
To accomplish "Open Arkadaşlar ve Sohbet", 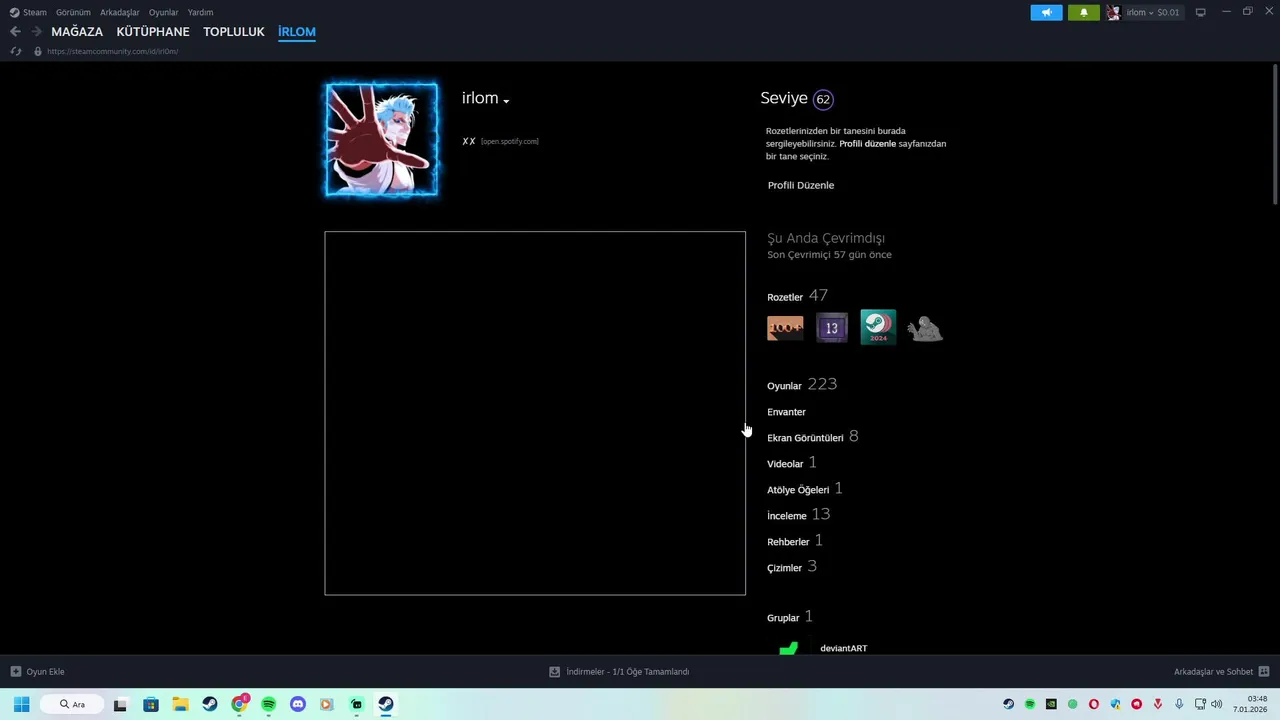I will point(1222,672).
